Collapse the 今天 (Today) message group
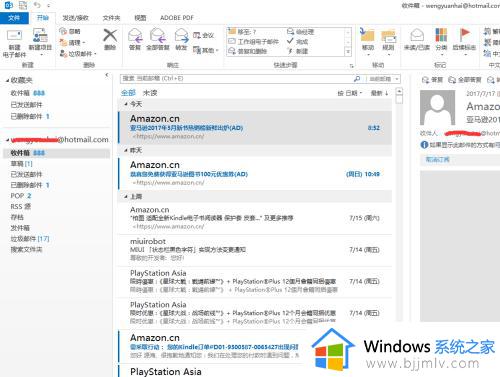This screenshot has height=377, width=500. (126, 104)
